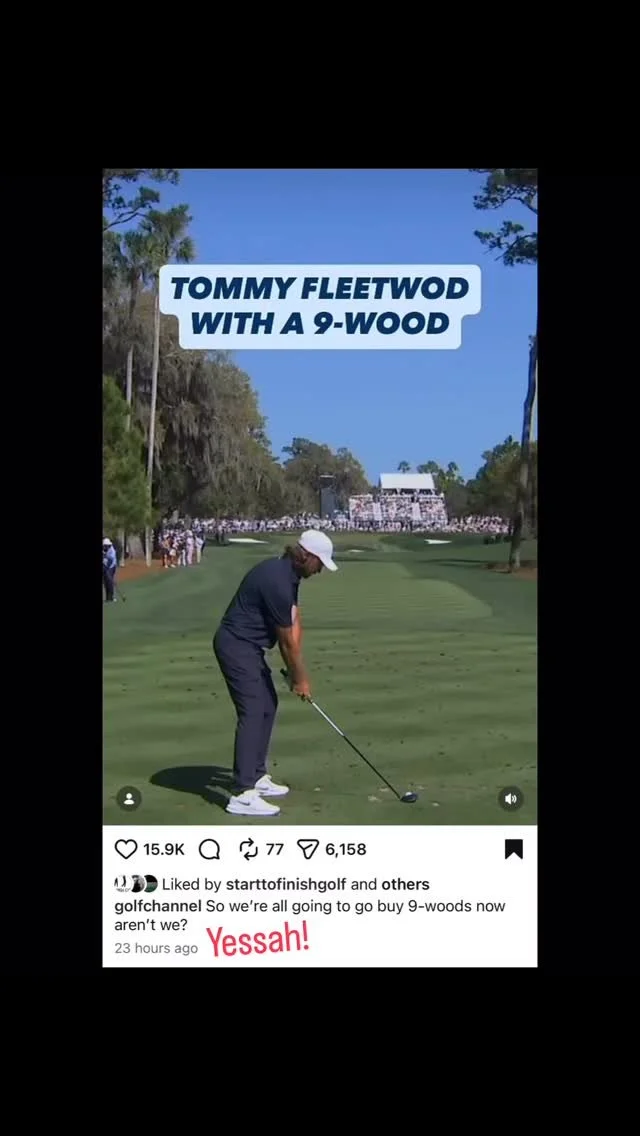Click the liker avatar thumbnails
Screen dimensions: 640x1136
136,884
